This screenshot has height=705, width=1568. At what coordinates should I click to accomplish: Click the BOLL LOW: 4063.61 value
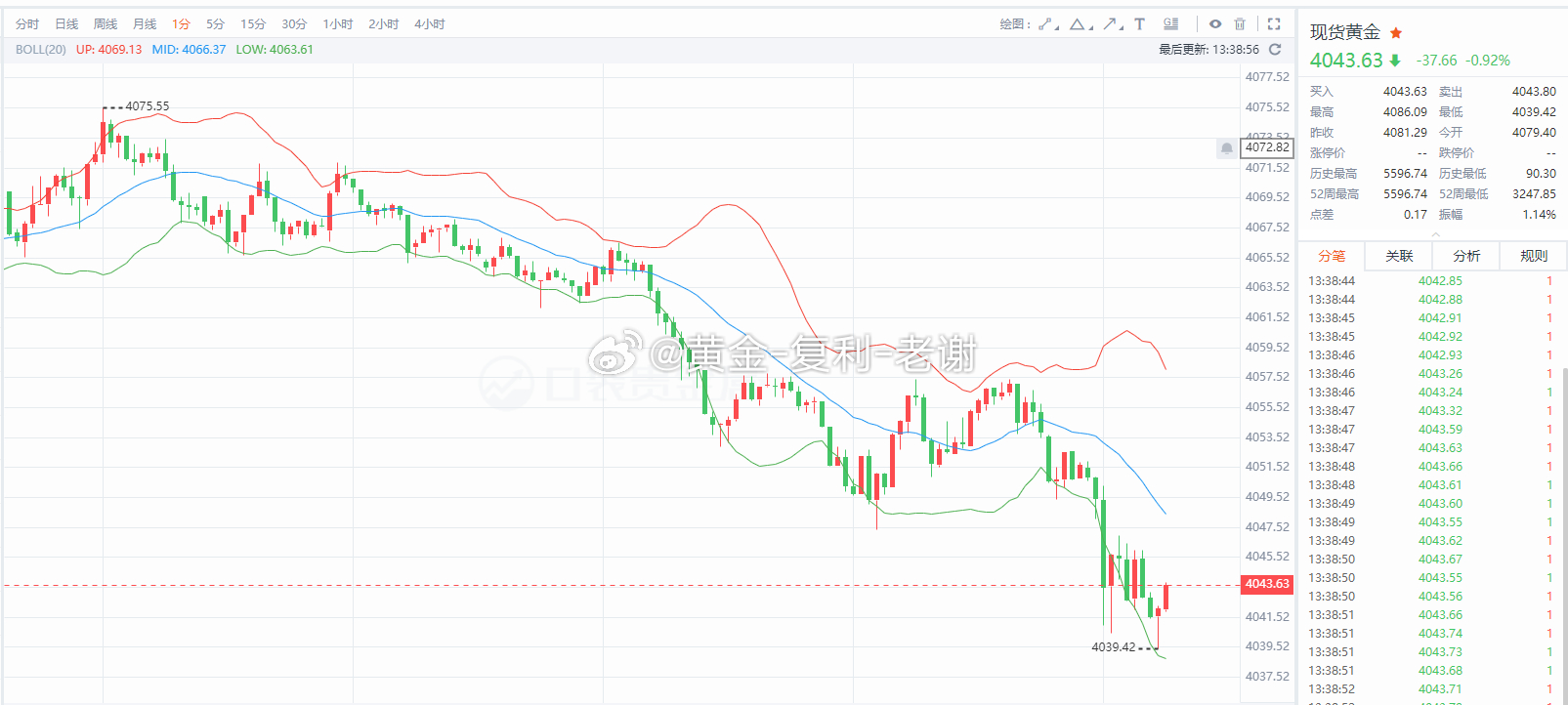275,50
